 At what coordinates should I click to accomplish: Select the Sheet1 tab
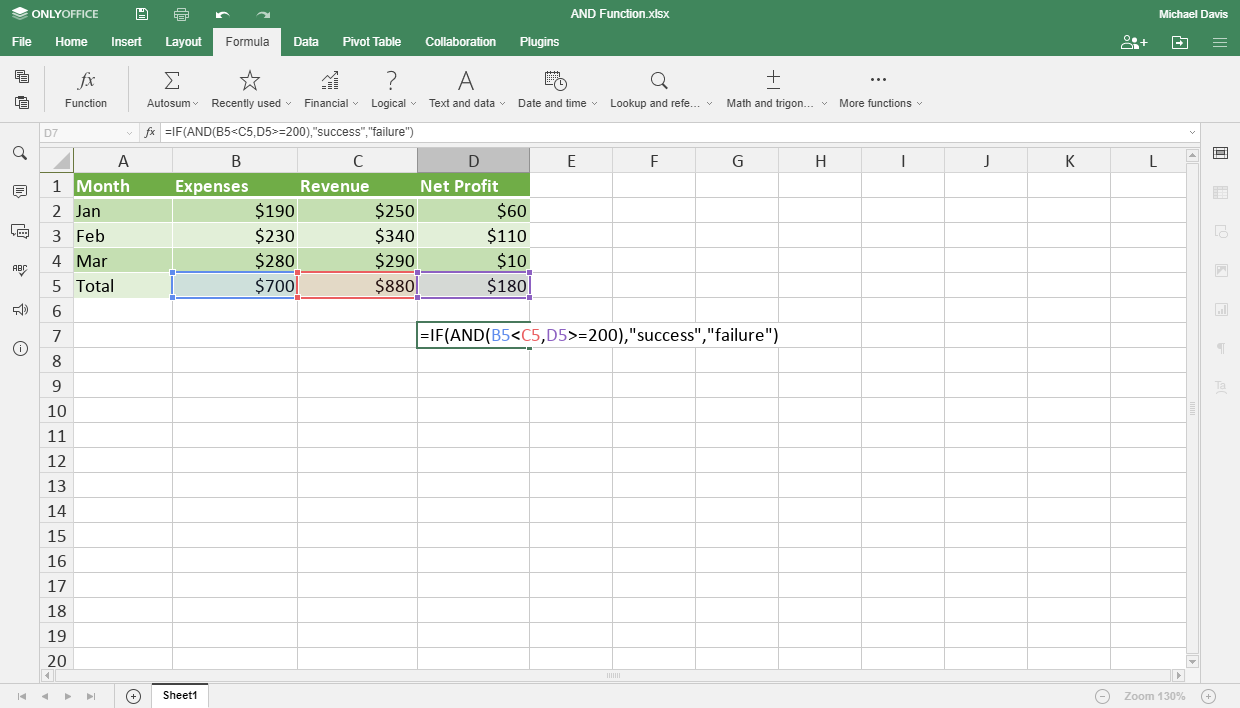180,695
